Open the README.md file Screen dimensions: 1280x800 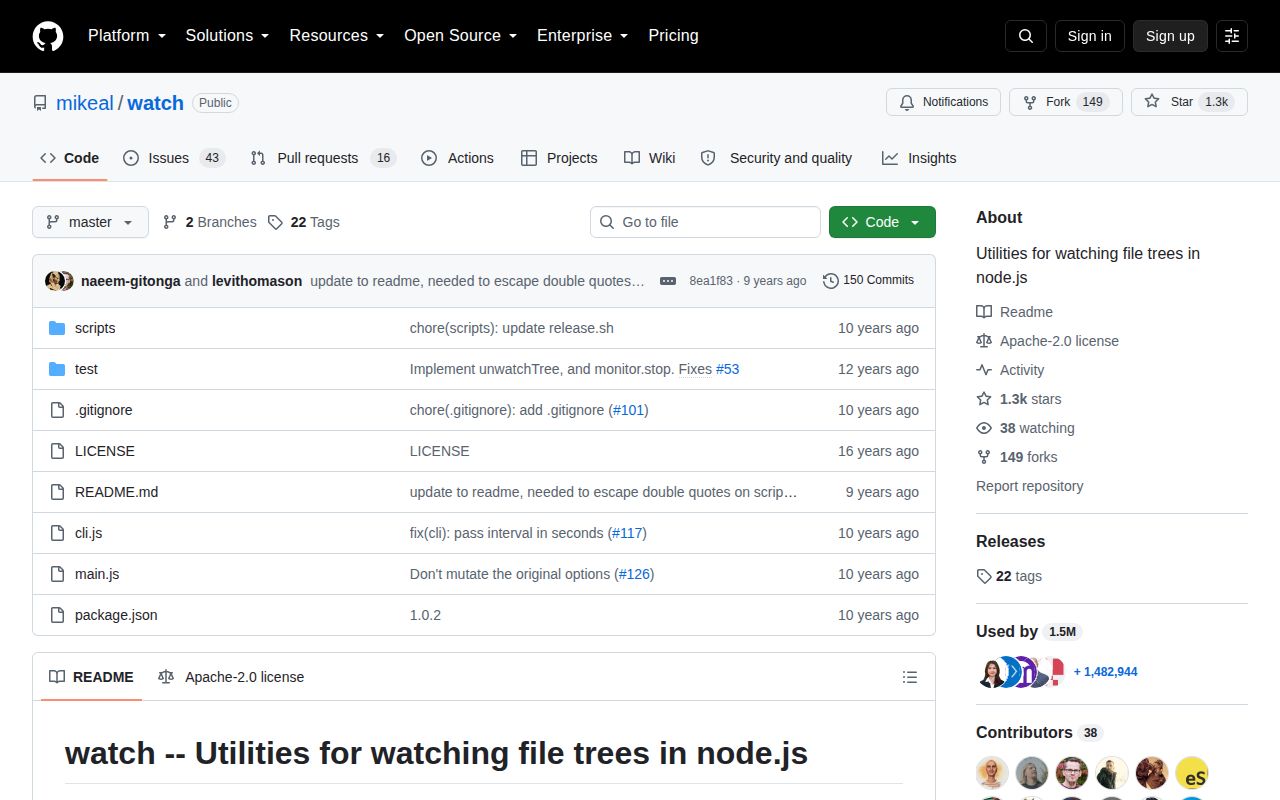(x=116, y=492)
